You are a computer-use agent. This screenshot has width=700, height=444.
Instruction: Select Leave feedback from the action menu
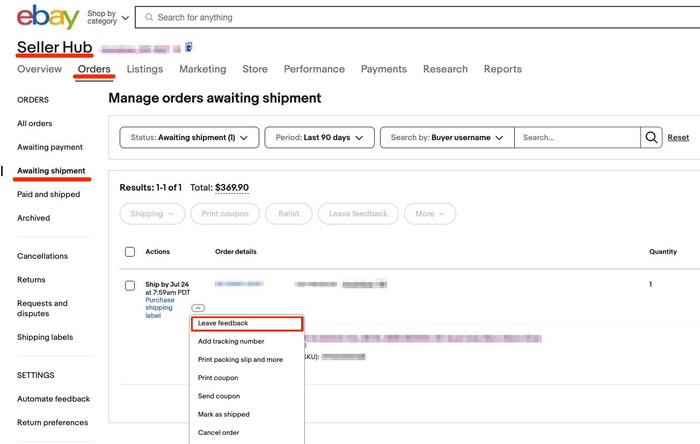246,323
